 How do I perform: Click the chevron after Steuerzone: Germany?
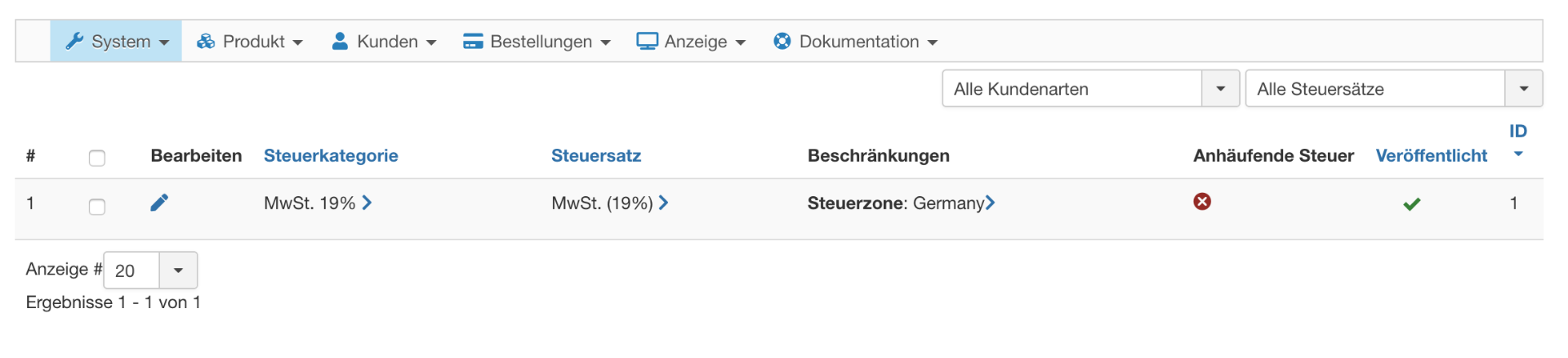pyautogui.click(x=990, y=203)
